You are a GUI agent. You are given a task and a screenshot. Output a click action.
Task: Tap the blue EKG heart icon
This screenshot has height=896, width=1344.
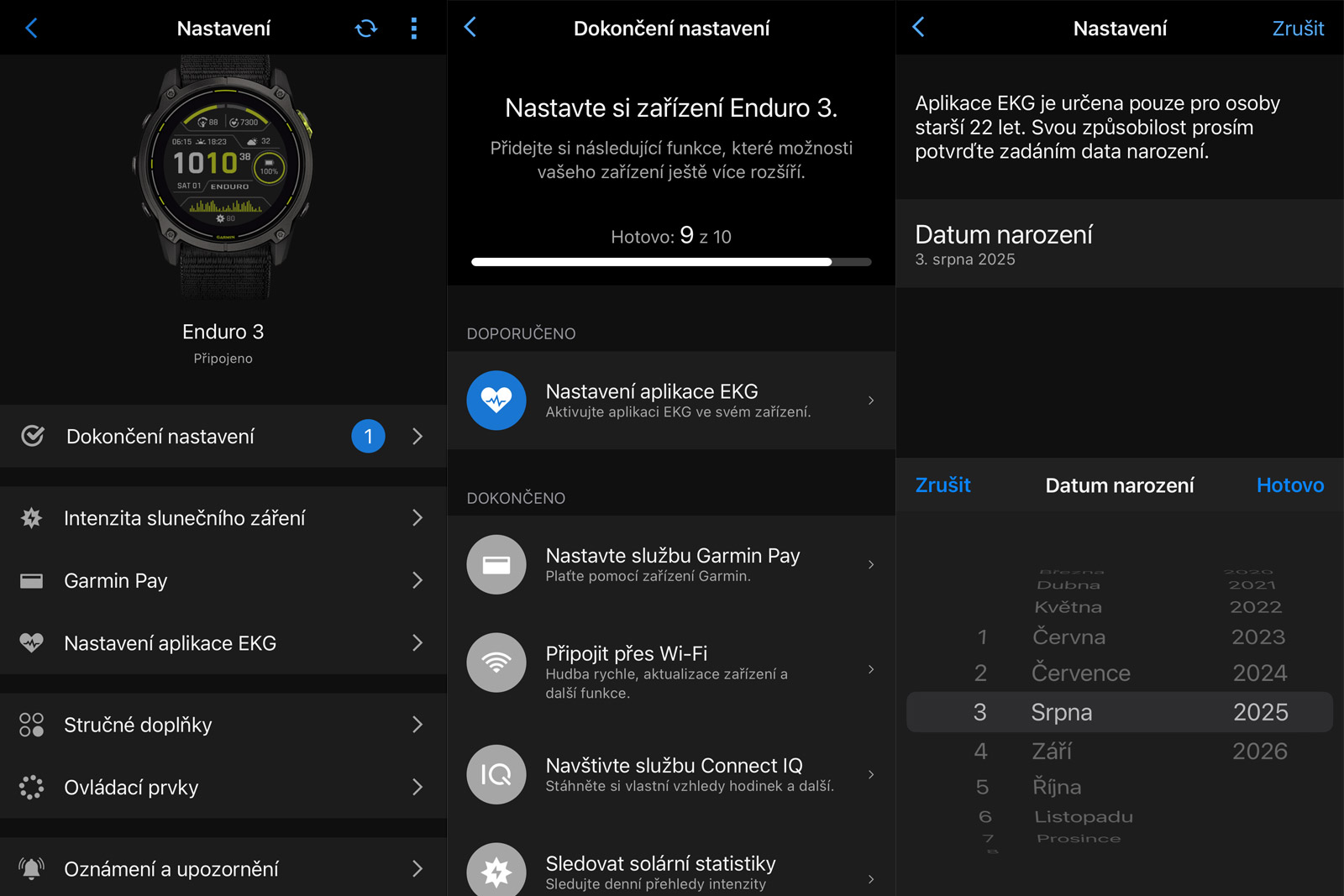coord(496,401)
